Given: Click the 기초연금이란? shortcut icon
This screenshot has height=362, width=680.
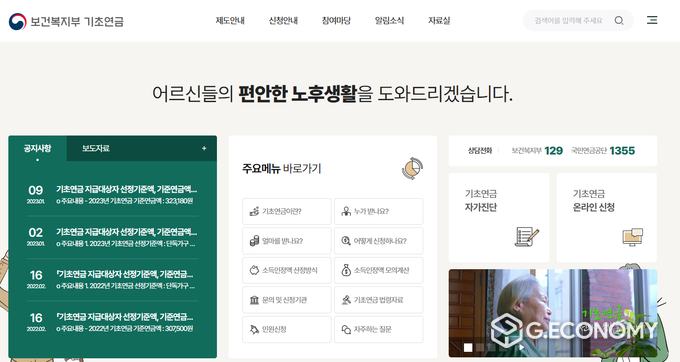Looking at the screenshot, I should point(254,212).
